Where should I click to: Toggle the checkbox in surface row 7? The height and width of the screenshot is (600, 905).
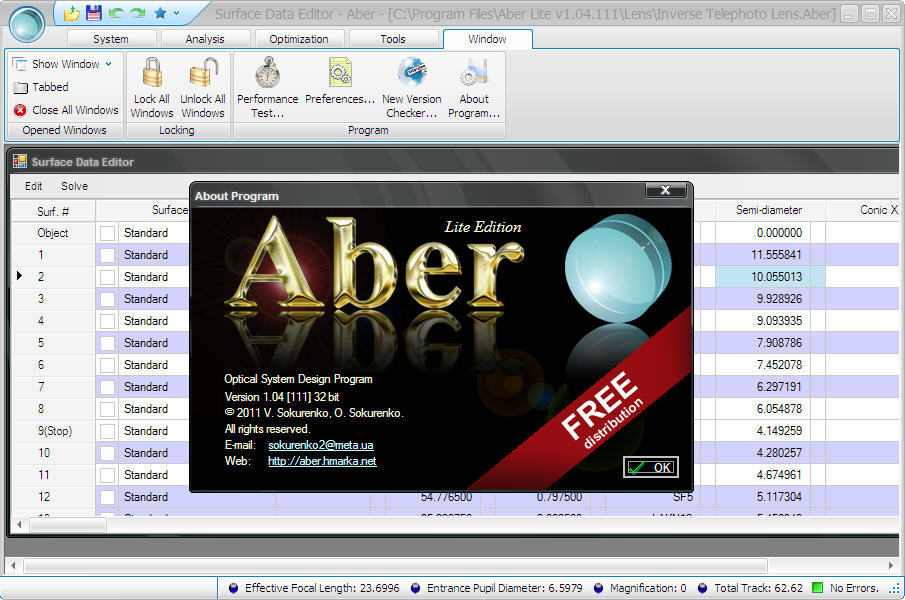click(x=107, y=387)
